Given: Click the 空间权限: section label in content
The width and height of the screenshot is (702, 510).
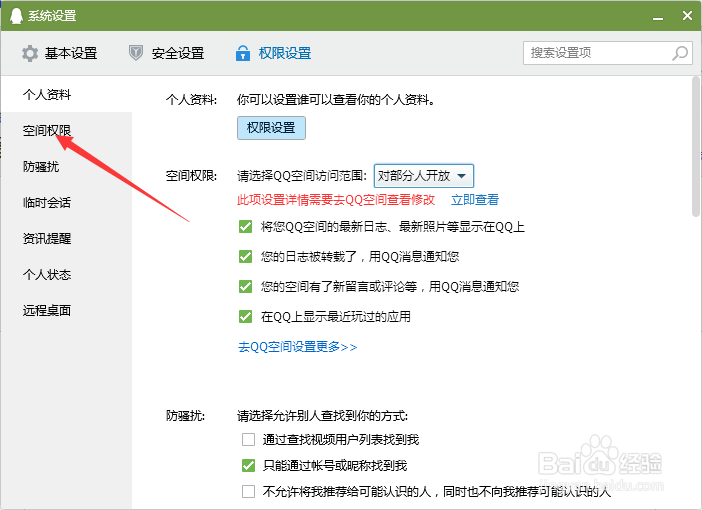Looking at the screenshot, I should [x=191, y=176].
